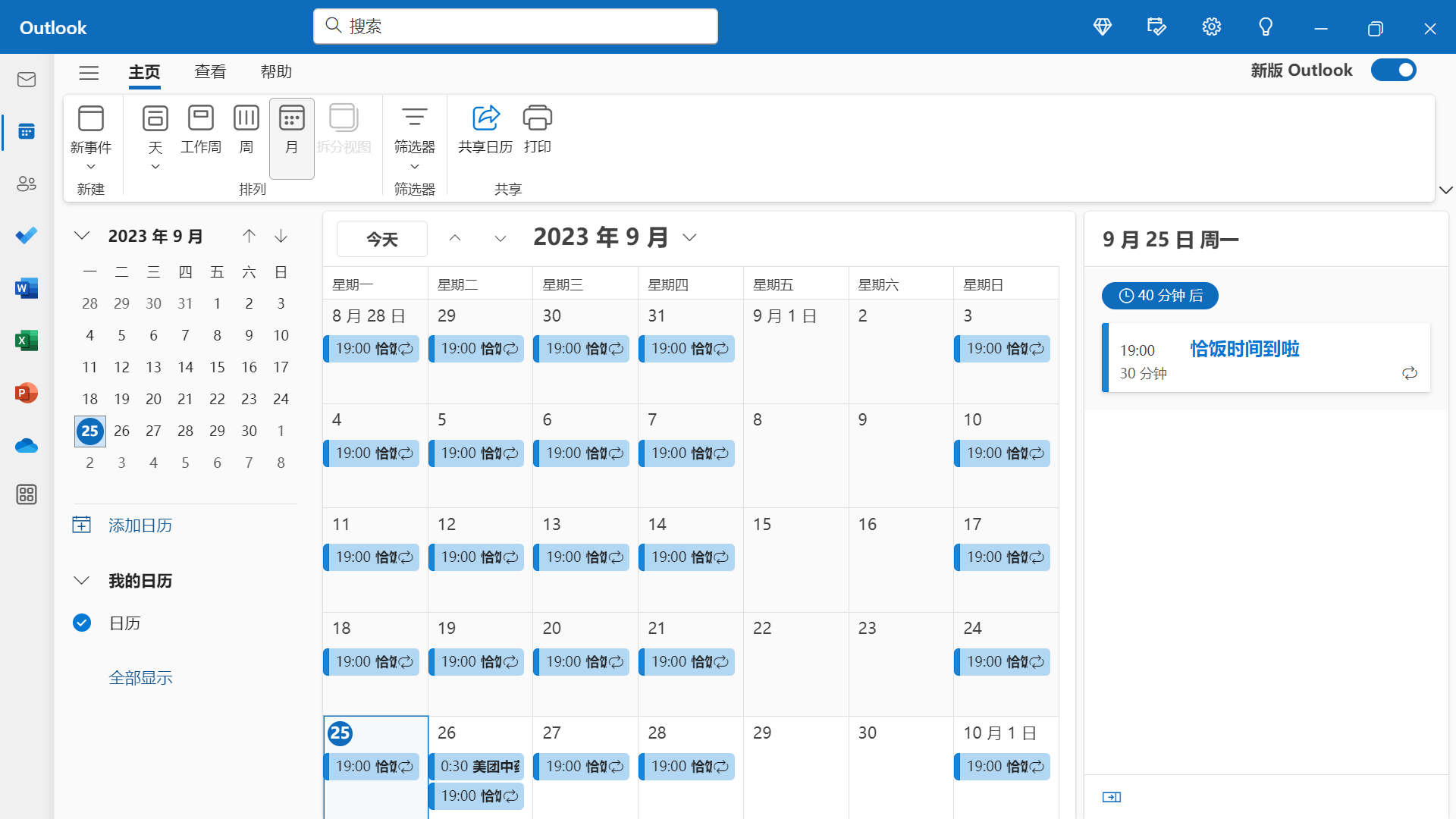The width and height of the screenshot is (1456, 819).
Task: Expand the 新事件 dropdown arrow
Action: pyautogui.click(x=91, y=167)
